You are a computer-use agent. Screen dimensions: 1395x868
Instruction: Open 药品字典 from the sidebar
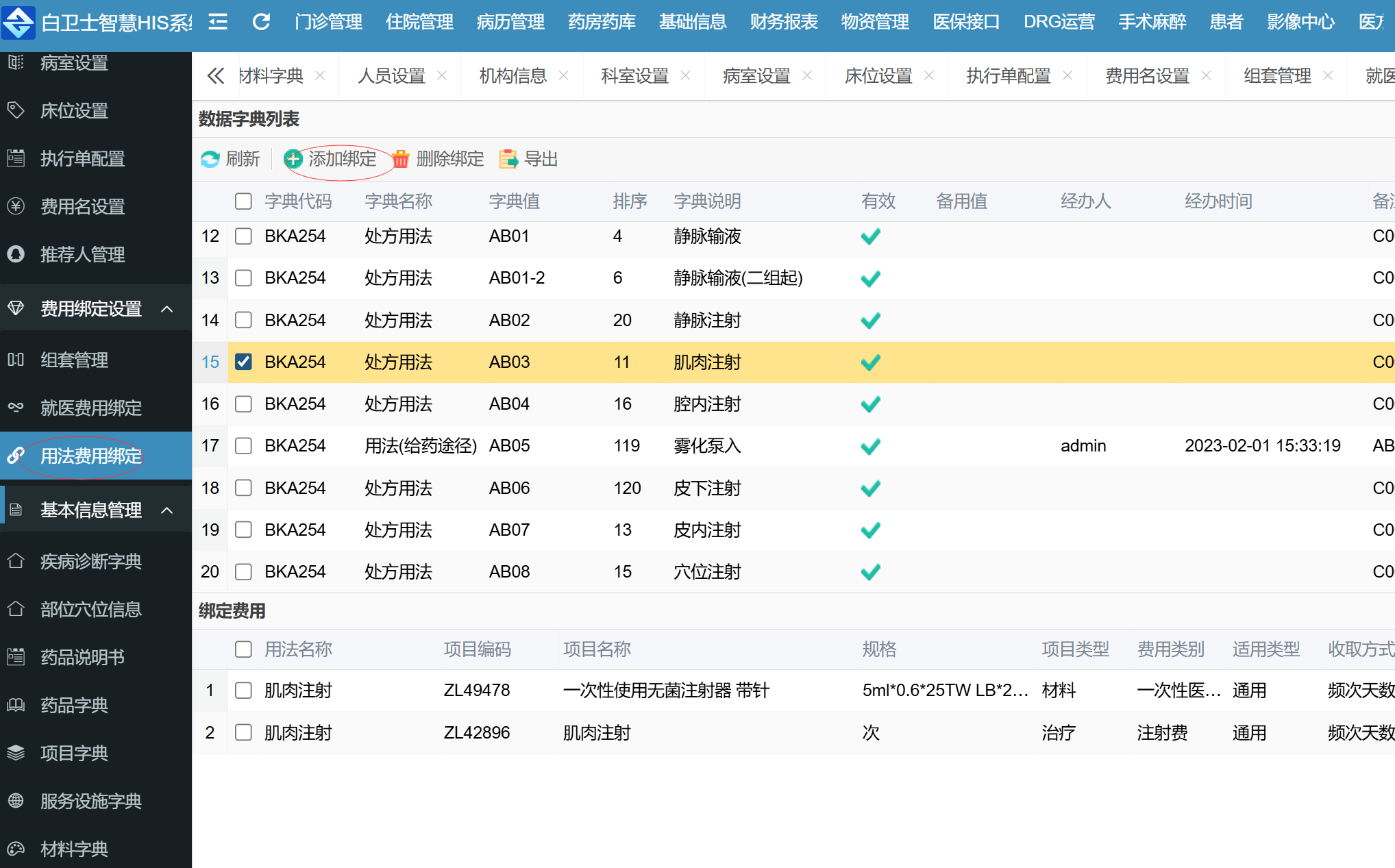point(74,705)
